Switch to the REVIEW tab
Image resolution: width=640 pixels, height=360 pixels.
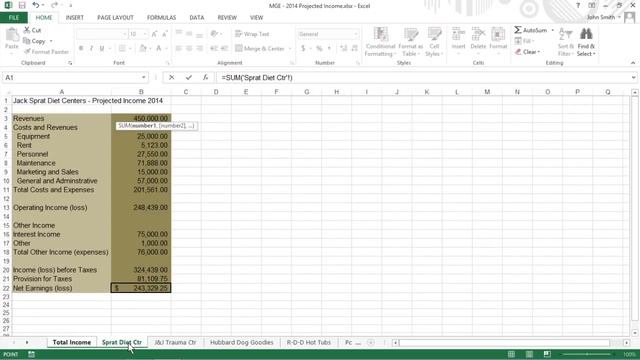pos(227,18)
